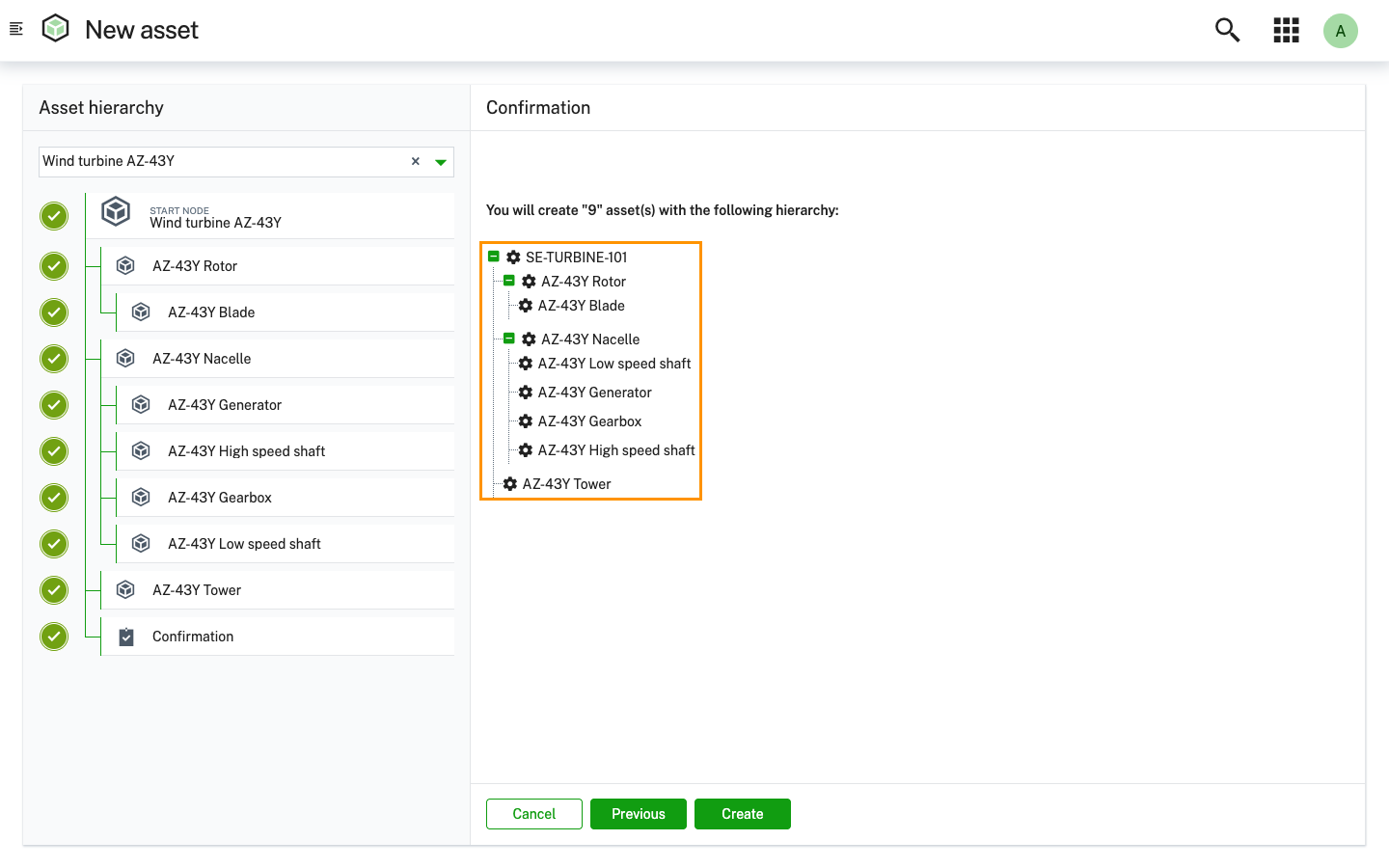Viewport: 1389px width, 868px height.
Task: Click the gear icon next to AZ-43Y Blade
Action: (x=525, y=305)
